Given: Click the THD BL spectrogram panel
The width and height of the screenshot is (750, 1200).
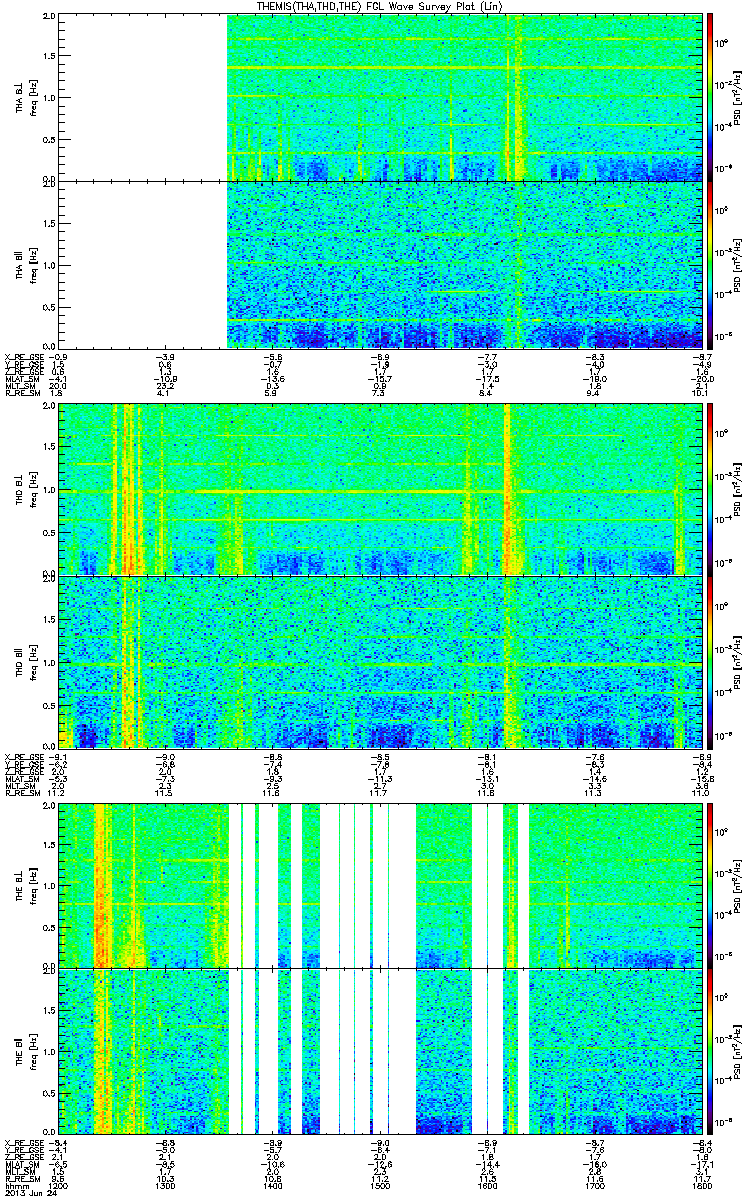Looking at the screenshot, I should coord(380,490).
